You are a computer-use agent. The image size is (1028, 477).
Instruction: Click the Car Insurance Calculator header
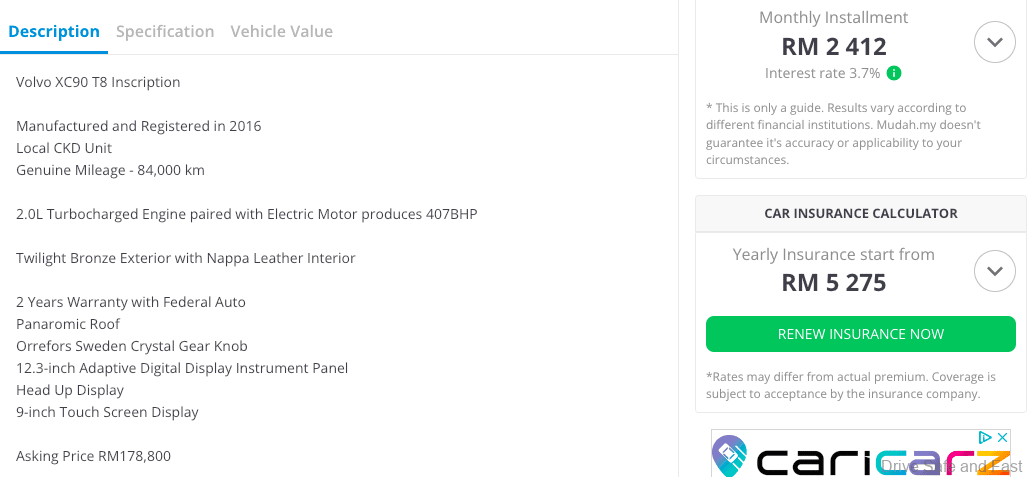860,213
